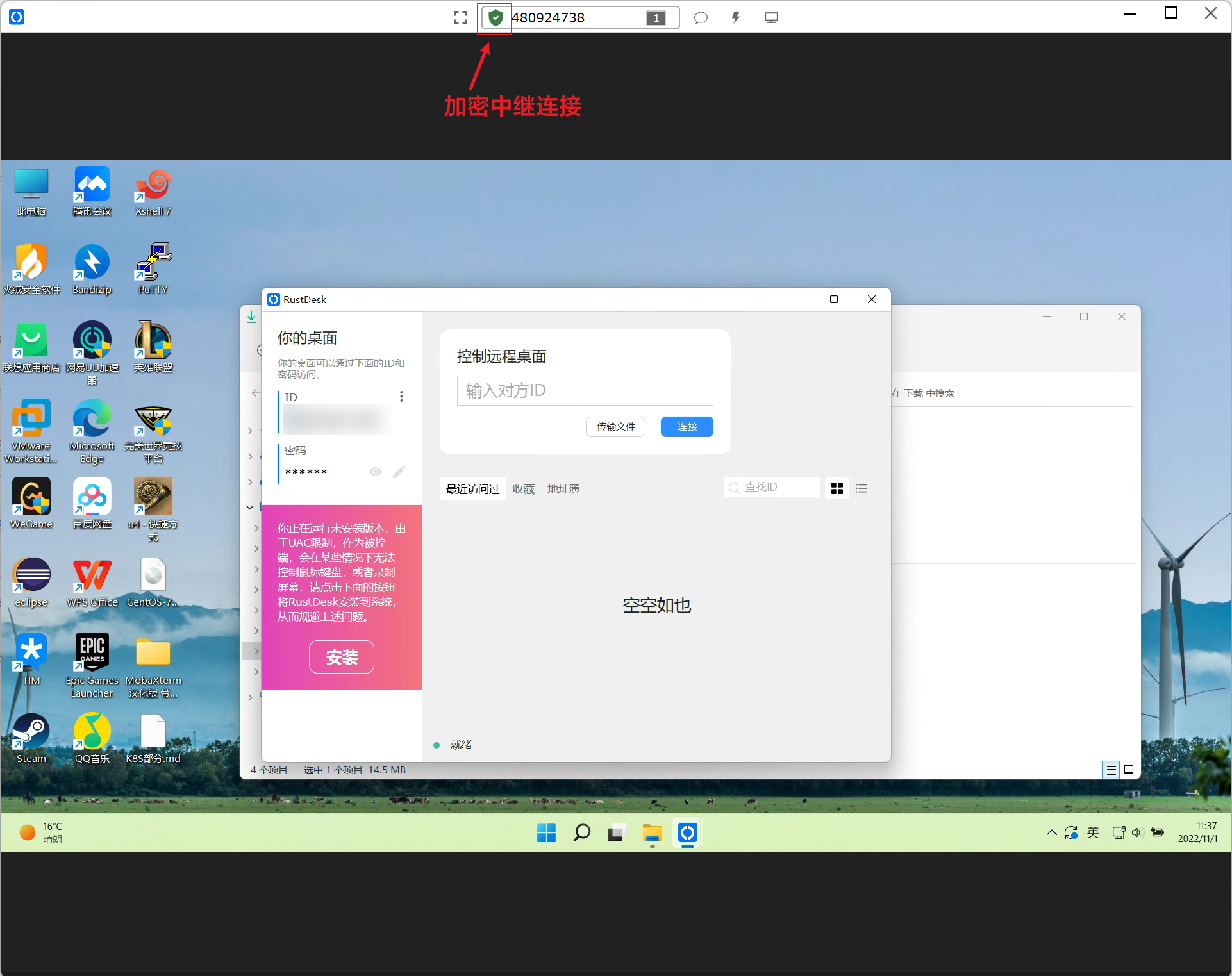Viewport: 1232px width, 976px height.
Task: Click the 安装 button in pink banner
Action: coord(341,657)
